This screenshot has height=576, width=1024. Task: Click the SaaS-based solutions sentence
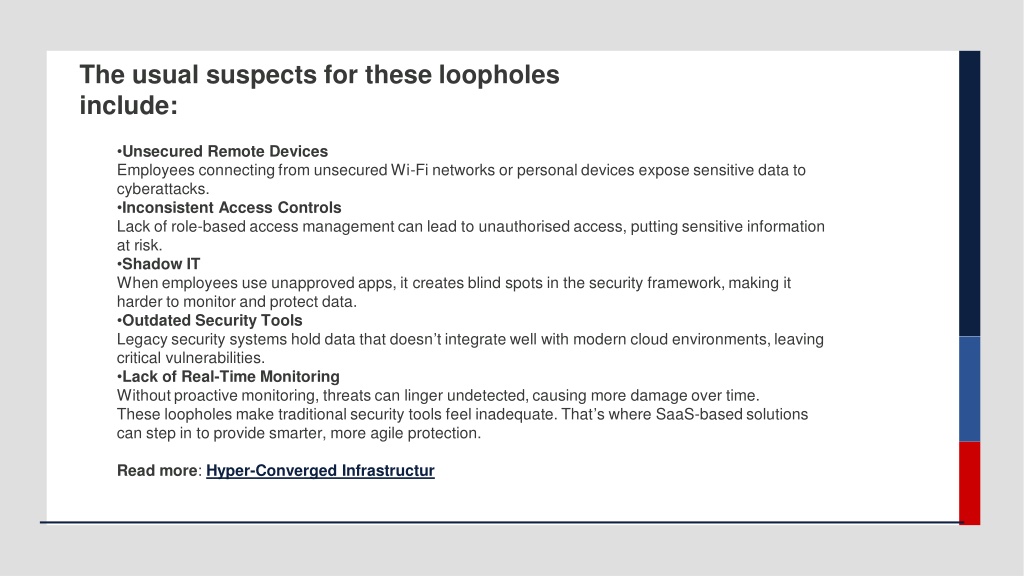coord(462,424)
